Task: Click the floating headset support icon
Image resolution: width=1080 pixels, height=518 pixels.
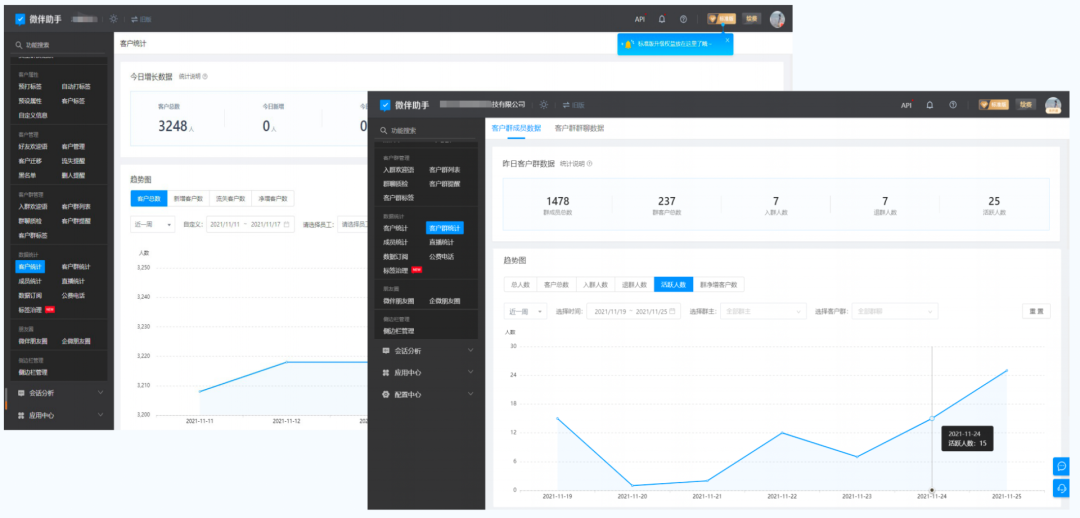Action: pyautogui.click(x=1061, y=487)
